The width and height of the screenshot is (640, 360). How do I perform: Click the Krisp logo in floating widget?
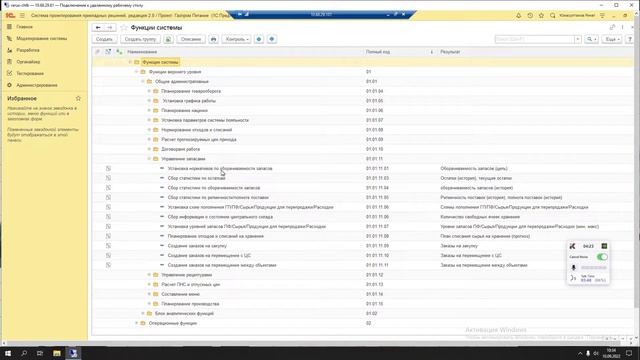point(572,246)
